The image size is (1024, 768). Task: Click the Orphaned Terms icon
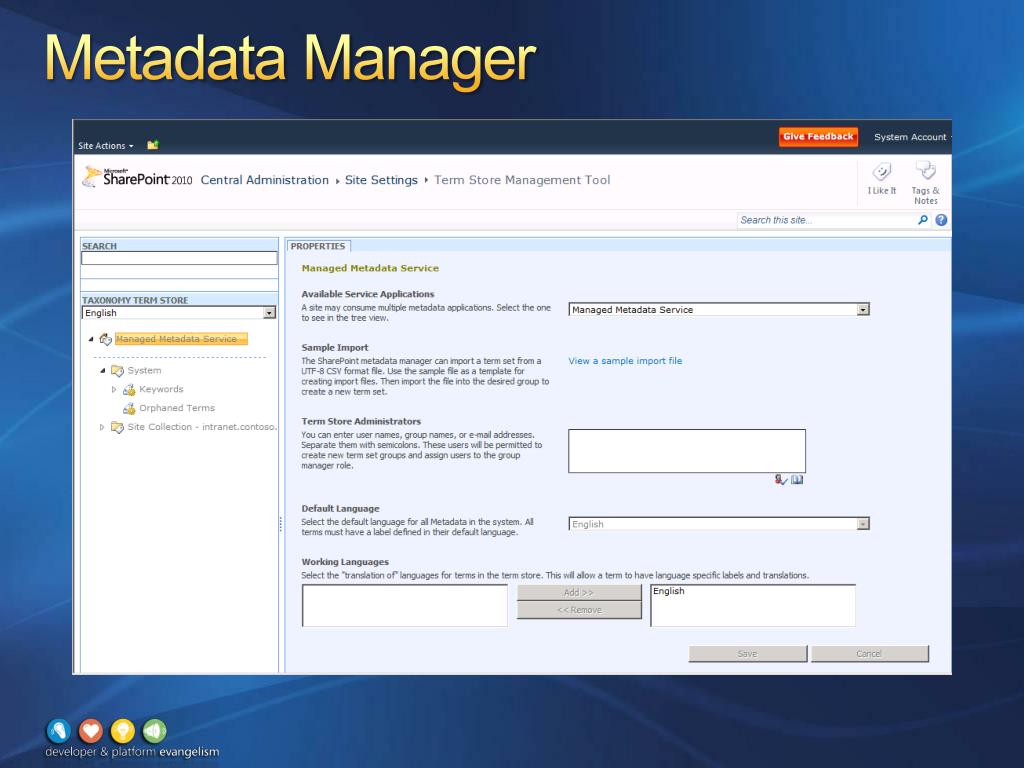point(129,409)
